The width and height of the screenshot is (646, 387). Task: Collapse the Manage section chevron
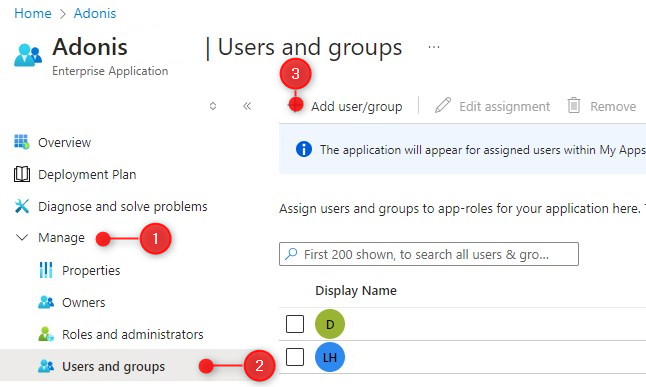[21, 237]
